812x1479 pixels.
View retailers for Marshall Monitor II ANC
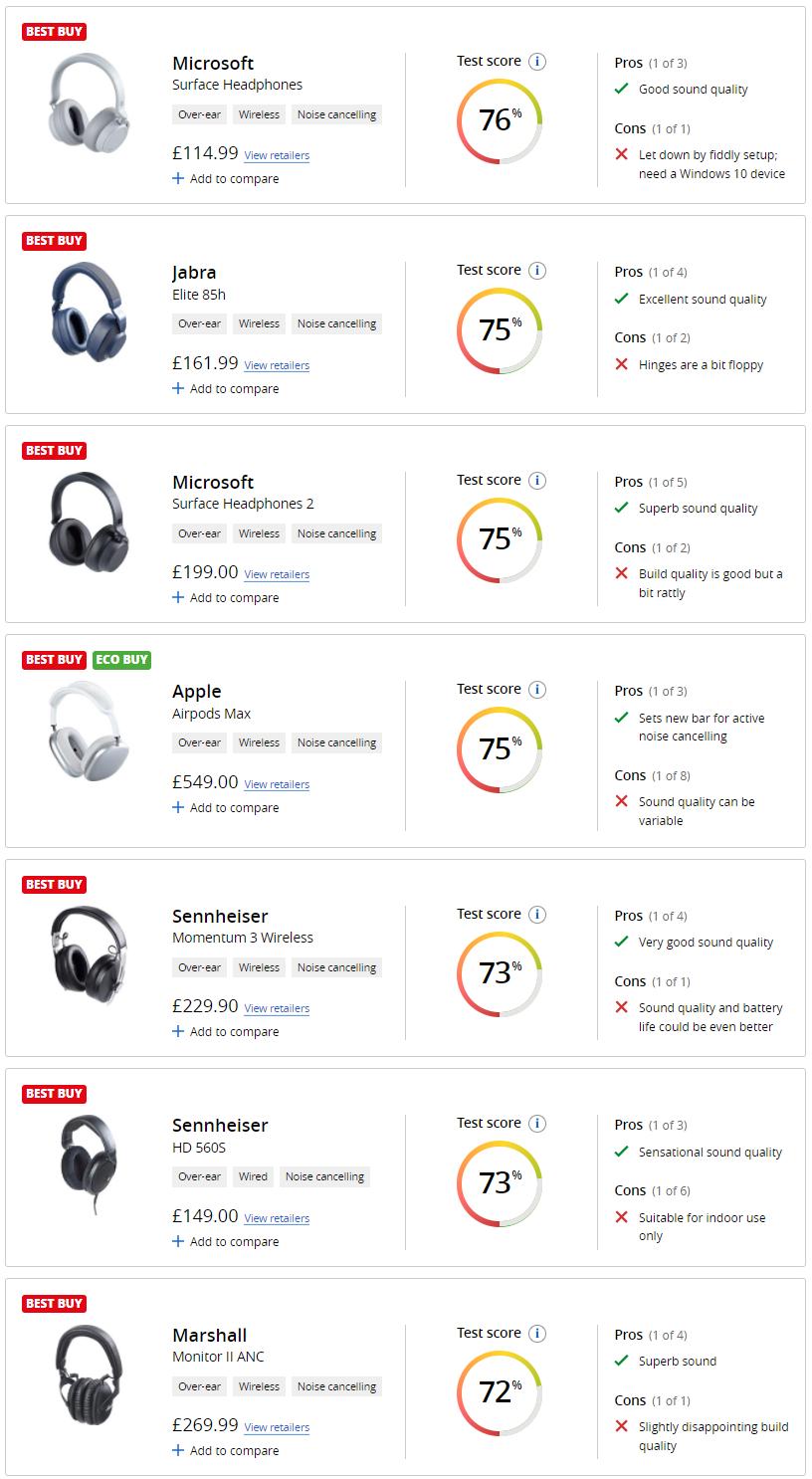tap(277, 1427)
